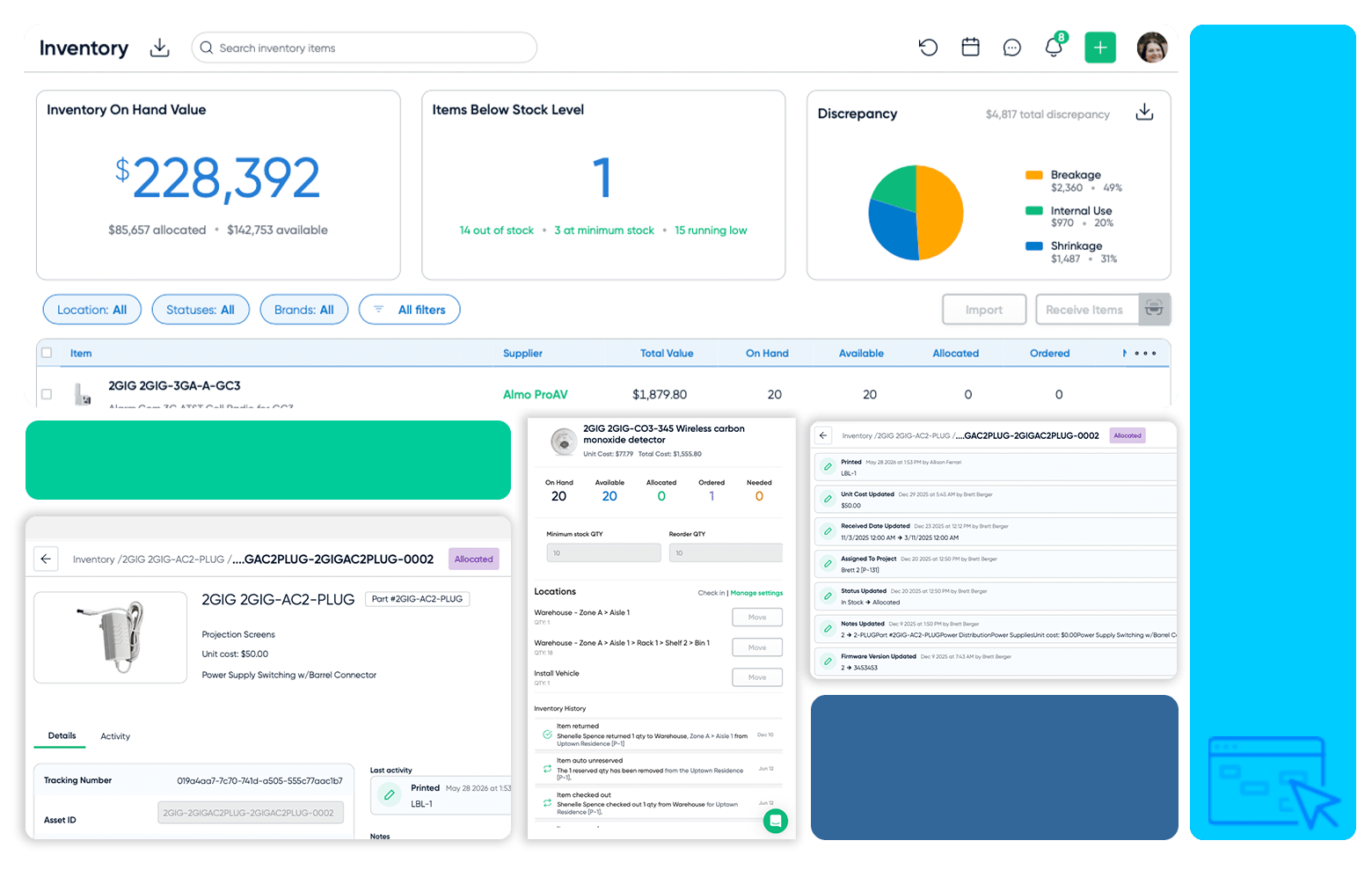
Task: Tick the select-all checkbox in the table header
Action: click(47, 353)
